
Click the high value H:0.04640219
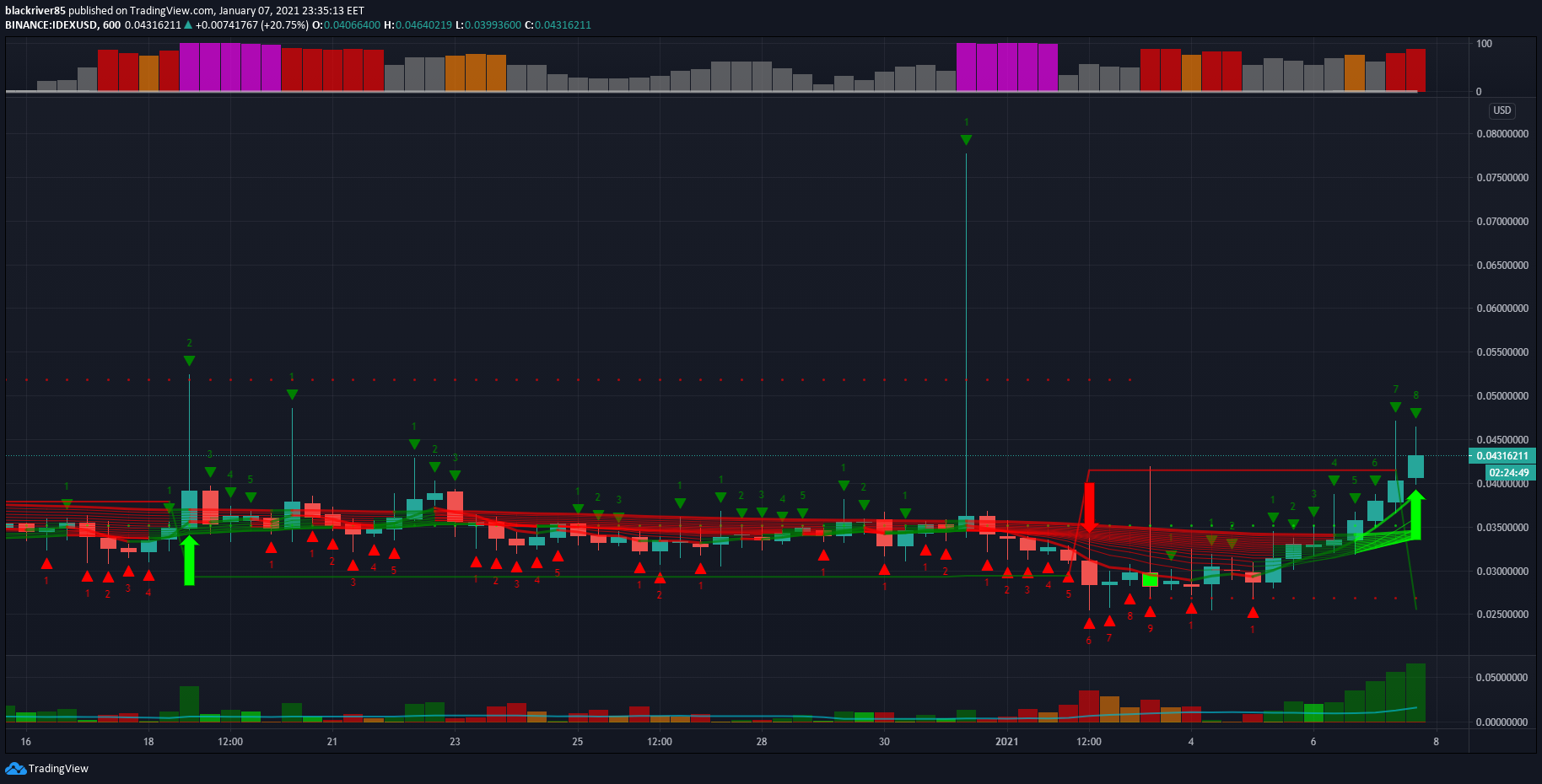418,25
